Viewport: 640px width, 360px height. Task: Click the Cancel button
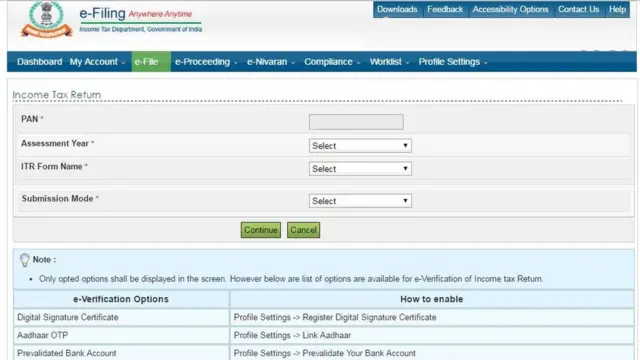303,230
